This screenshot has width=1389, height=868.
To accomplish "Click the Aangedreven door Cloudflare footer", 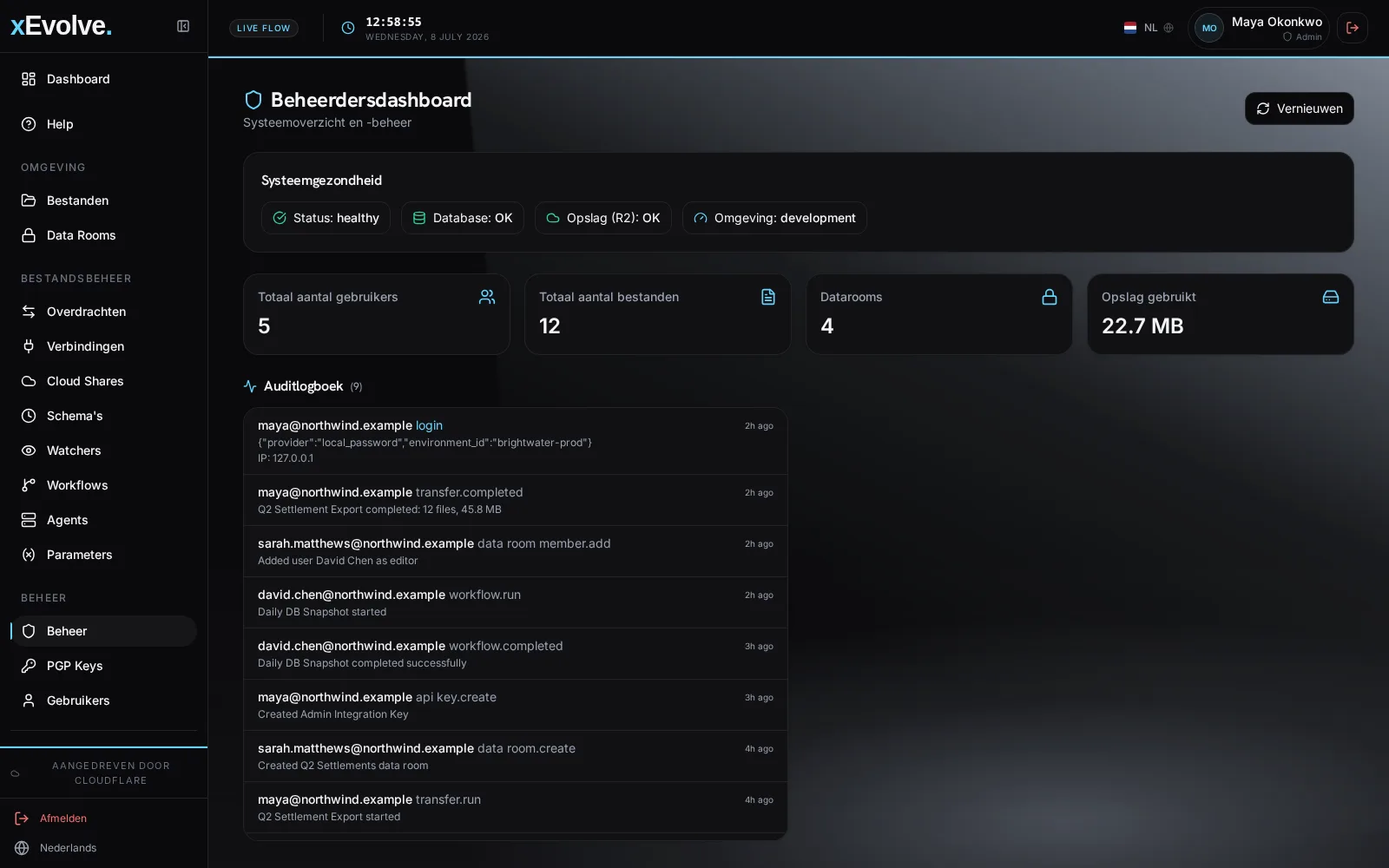I will [x=104, y=773].
